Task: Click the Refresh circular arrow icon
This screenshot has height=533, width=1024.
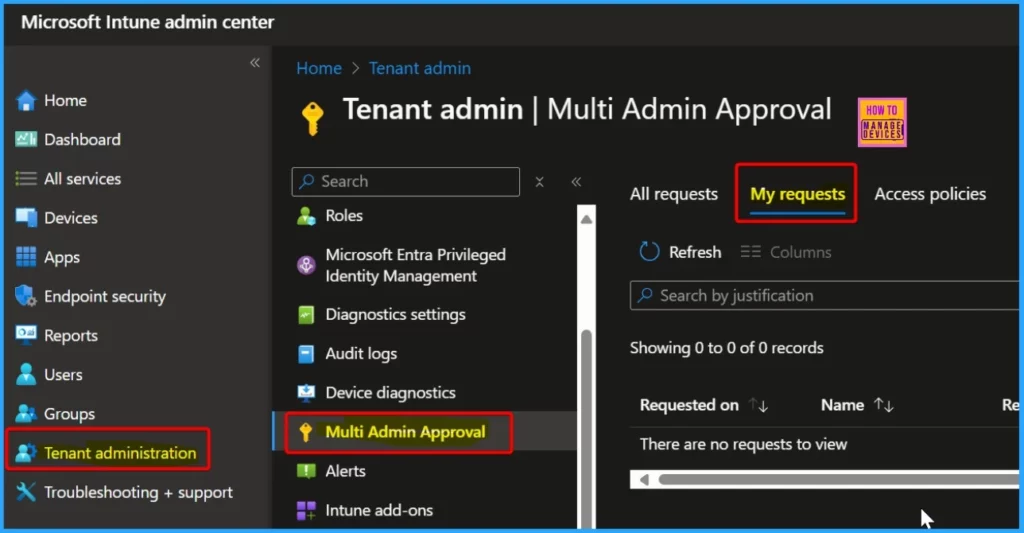Action: tap(649, 251)
